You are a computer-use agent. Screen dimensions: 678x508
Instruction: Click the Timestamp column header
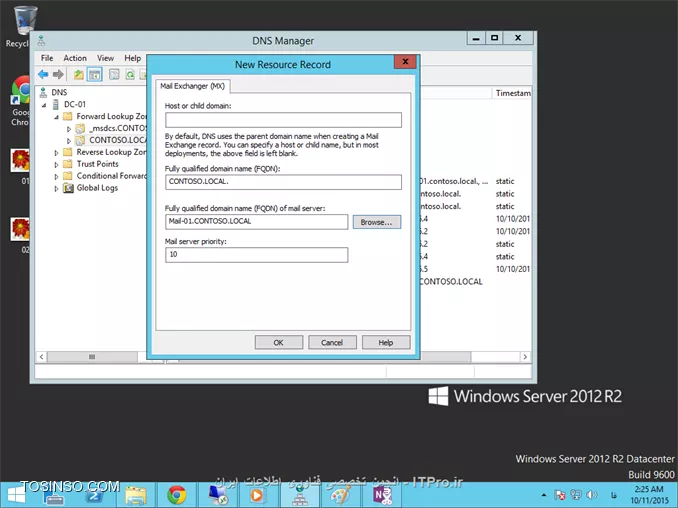click(x=512, y=93)
